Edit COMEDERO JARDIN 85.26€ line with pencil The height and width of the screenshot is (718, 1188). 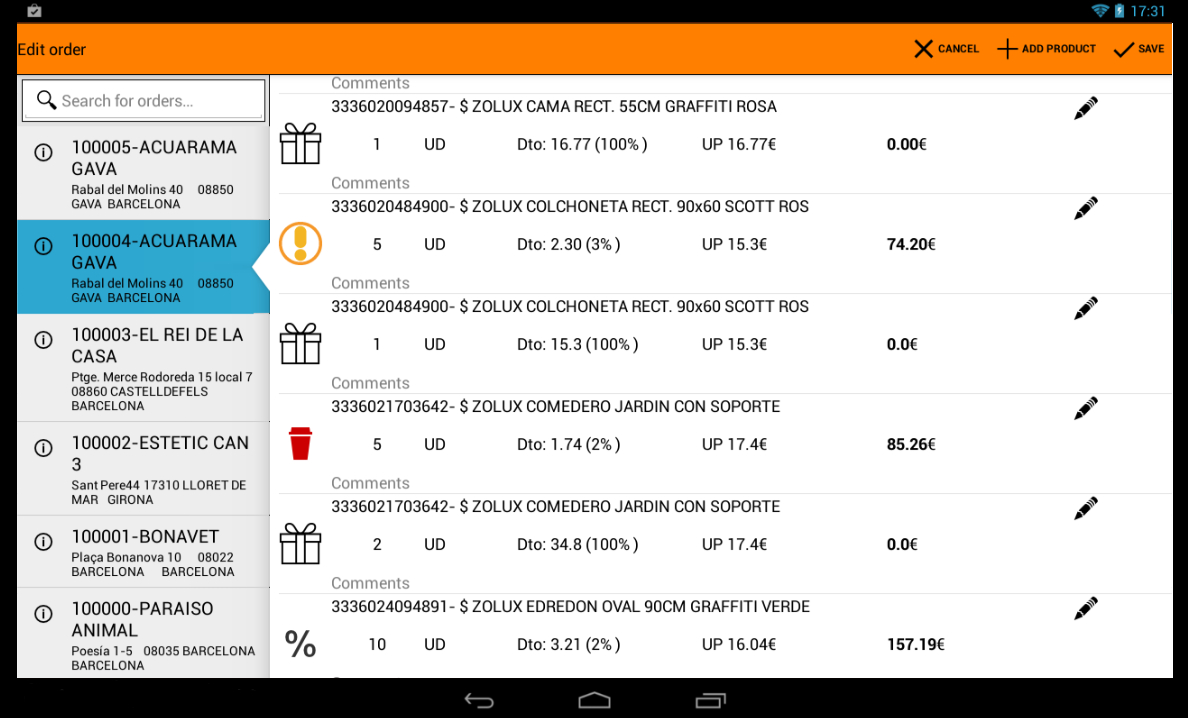[1086, 408]
